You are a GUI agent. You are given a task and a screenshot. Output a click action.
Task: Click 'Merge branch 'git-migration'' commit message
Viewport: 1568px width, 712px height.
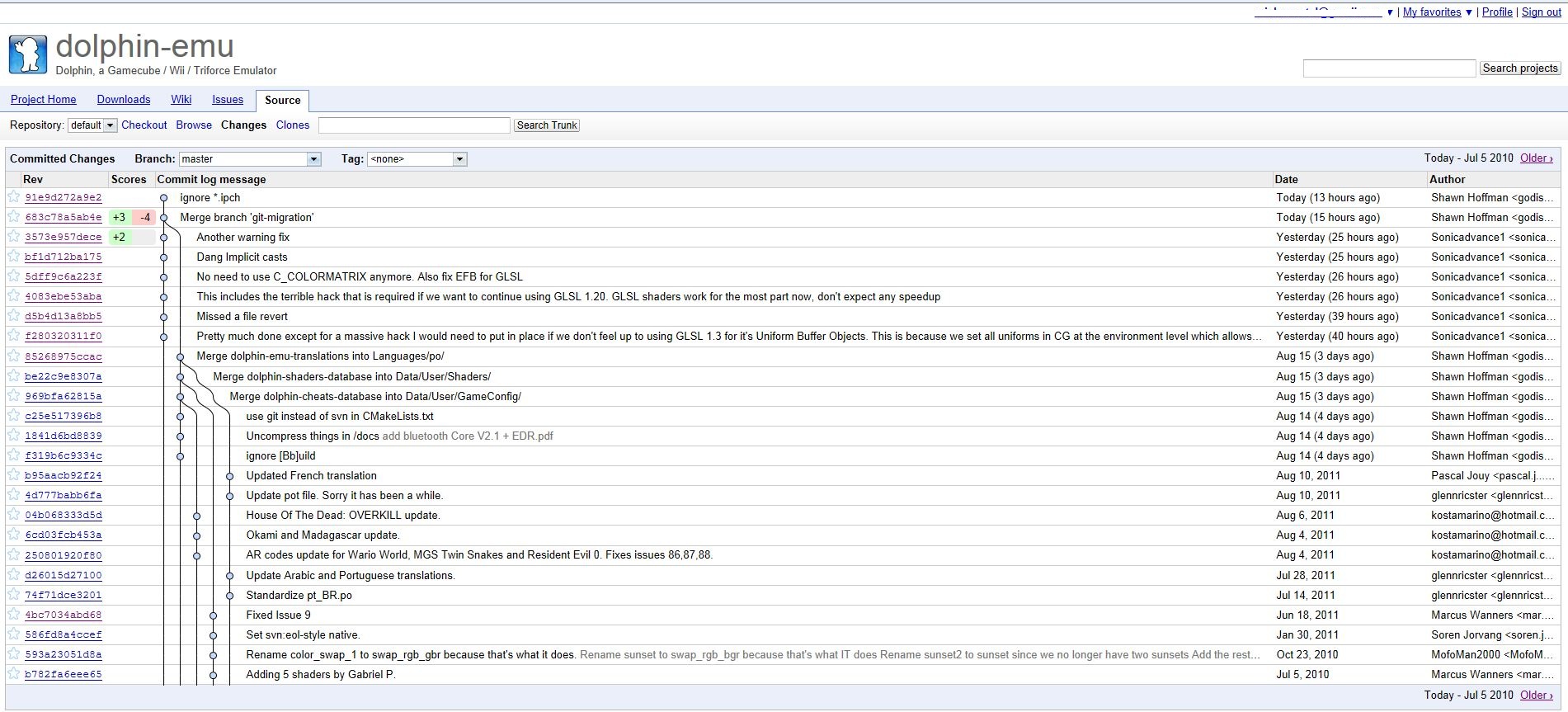pos(247,217)
